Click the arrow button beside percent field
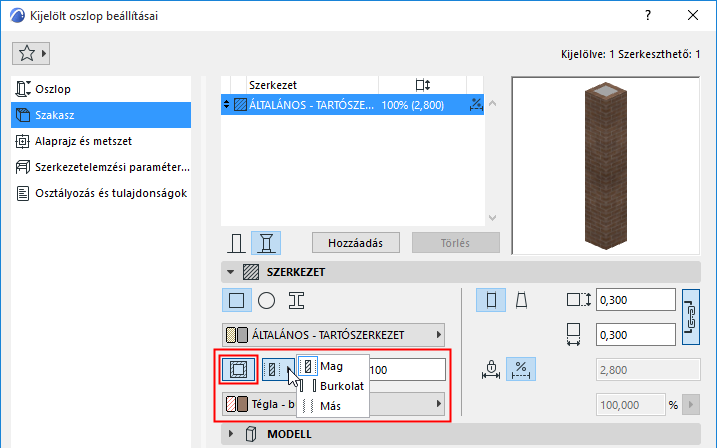The height and width of the screenshot is (448, 717). 690,405
